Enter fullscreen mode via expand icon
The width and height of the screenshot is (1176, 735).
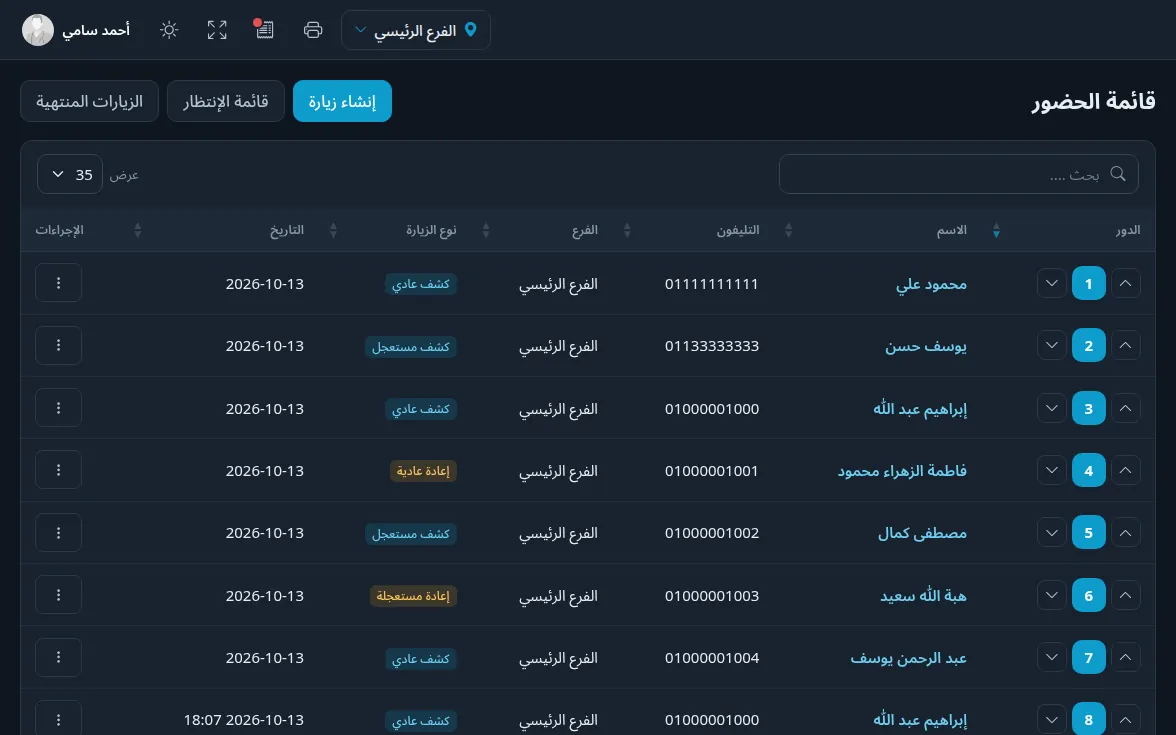click(x=217, y=30)
